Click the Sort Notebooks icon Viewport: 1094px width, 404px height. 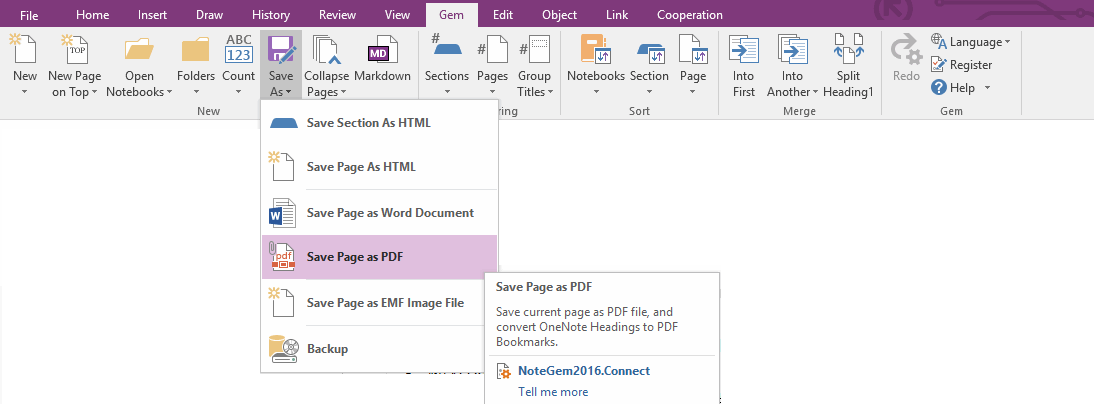(596, 50)
